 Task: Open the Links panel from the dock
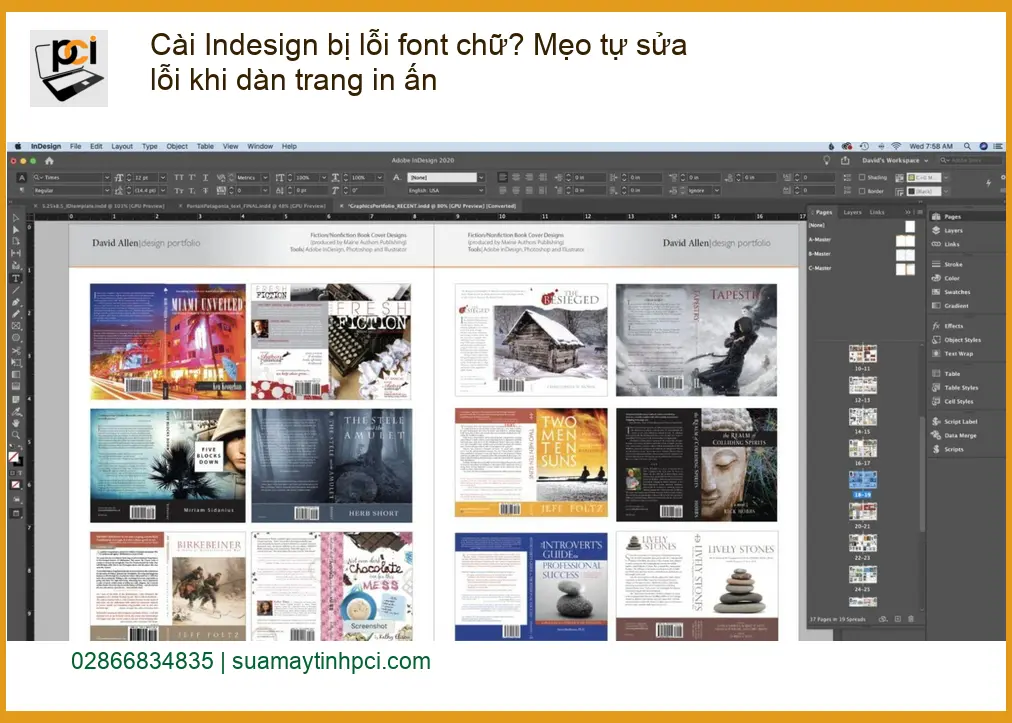pos(946,244)
